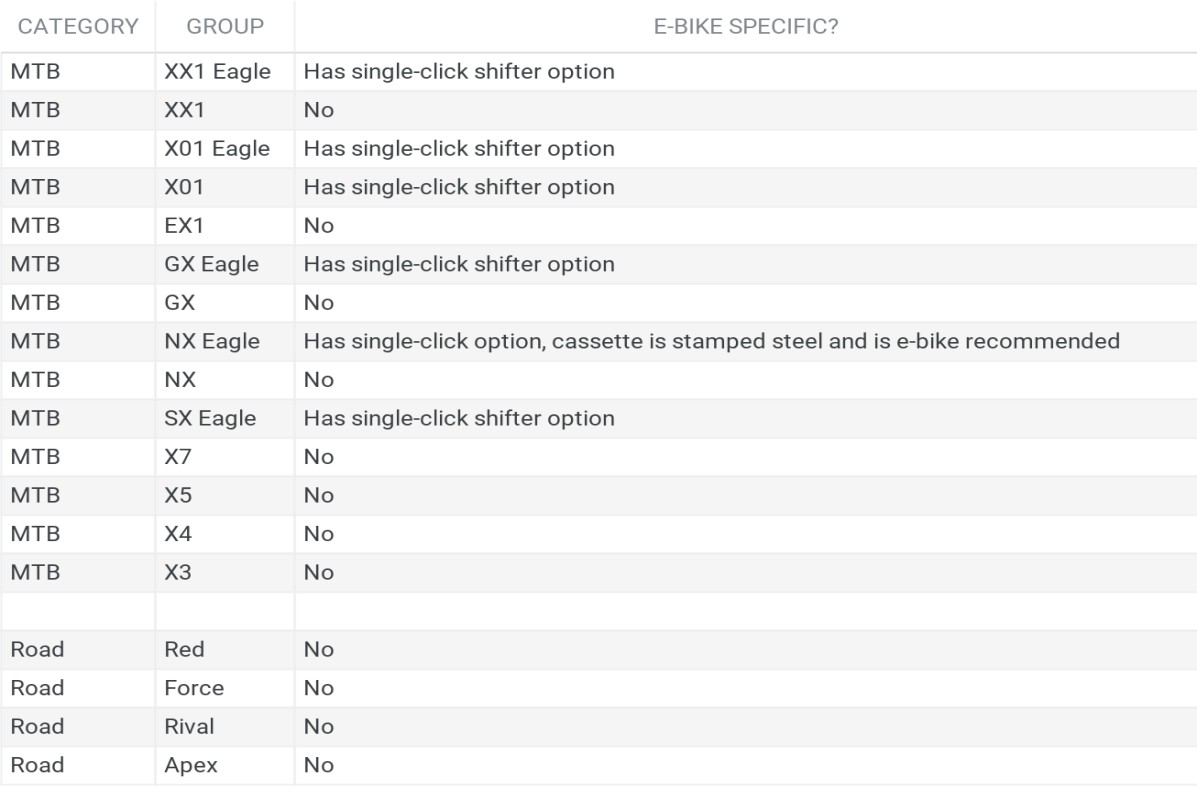The image size is (1197, 798).
Task: Select the GX Eagle group cell
Action: (x=225, y=264)
